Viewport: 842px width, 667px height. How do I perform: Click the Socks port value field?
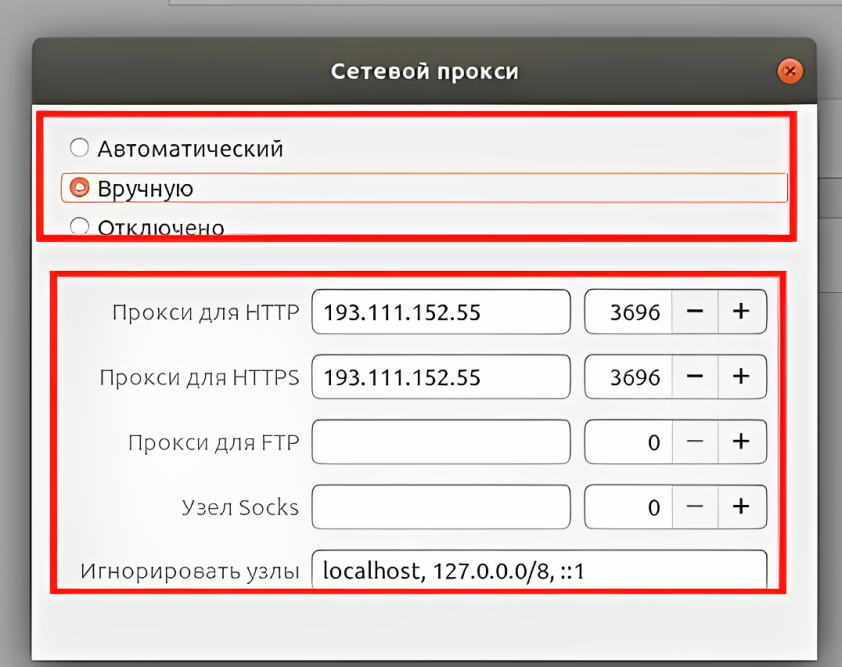tap(629, 507)
